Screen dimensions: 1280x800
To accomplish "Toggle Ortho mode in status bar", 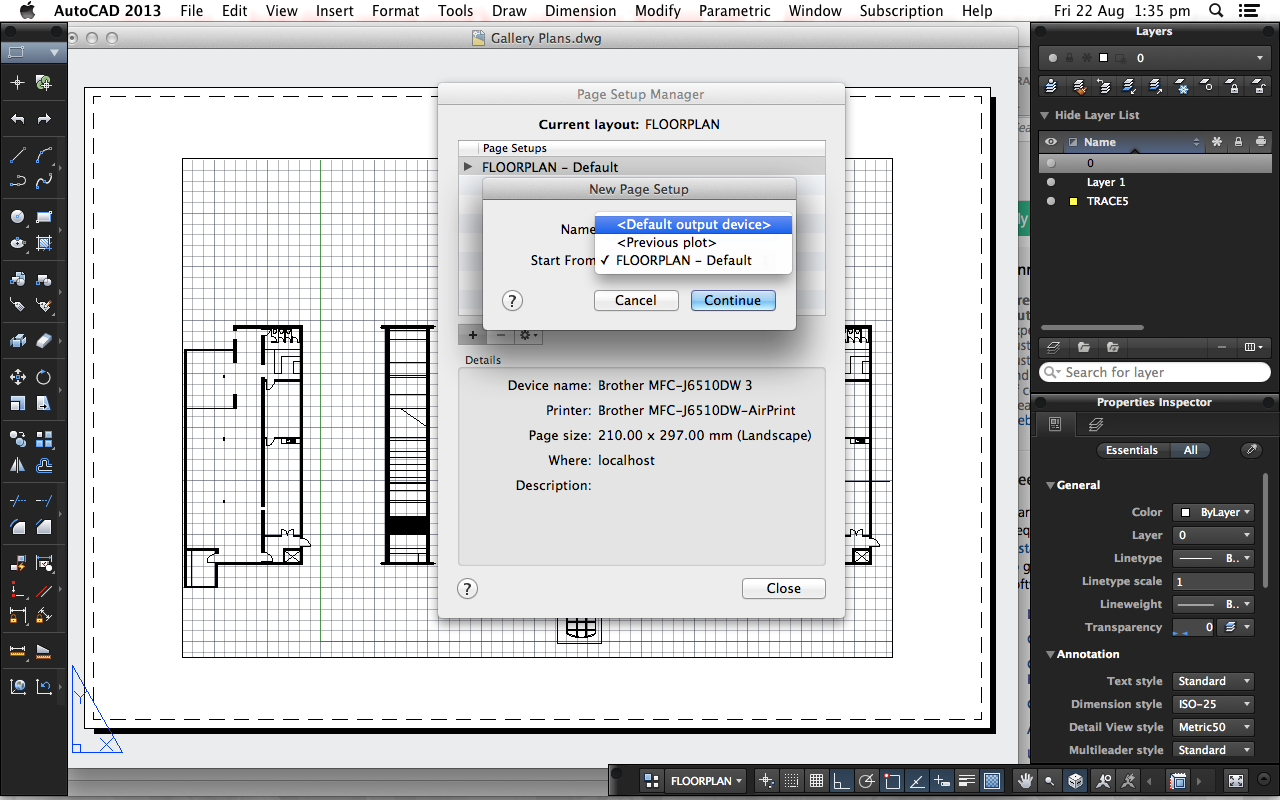I will pyautogui.click(x=842, y=781).
